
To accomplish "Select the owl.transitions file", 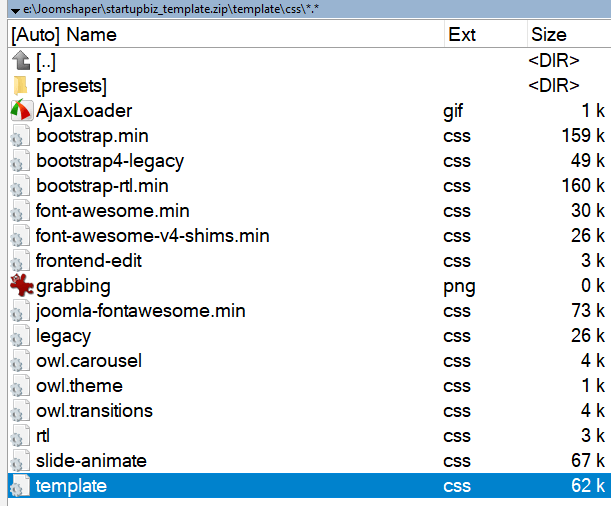I will pos(94,411).
